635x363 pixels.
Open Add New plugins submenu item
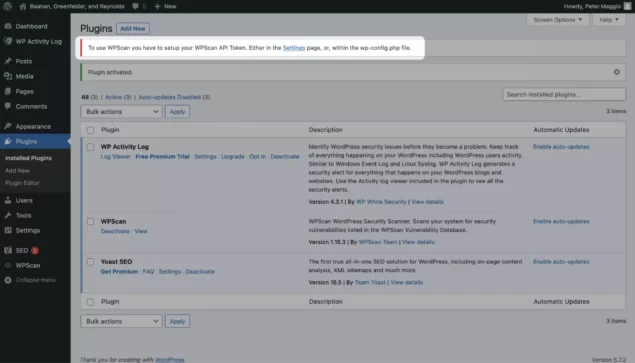pos(17,171)
